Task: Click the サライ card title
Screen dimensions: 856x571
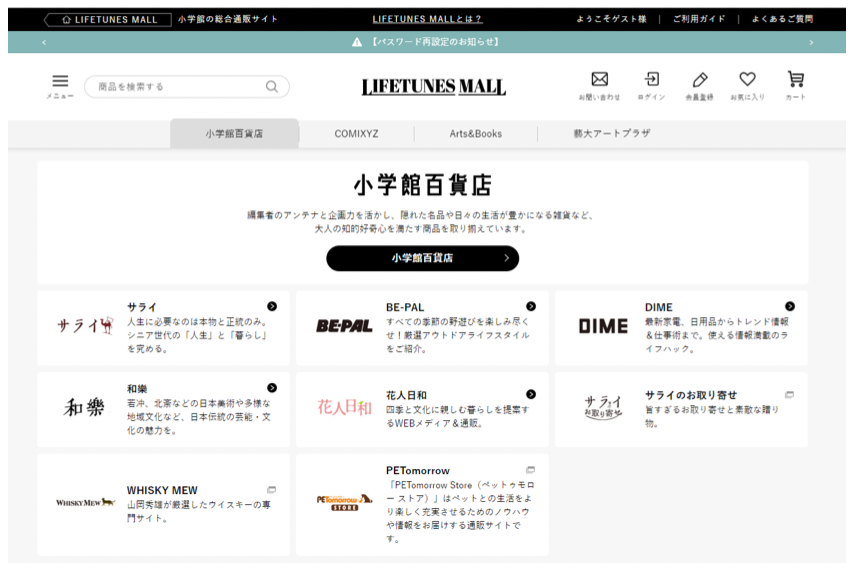Action: tap(142, 307)
